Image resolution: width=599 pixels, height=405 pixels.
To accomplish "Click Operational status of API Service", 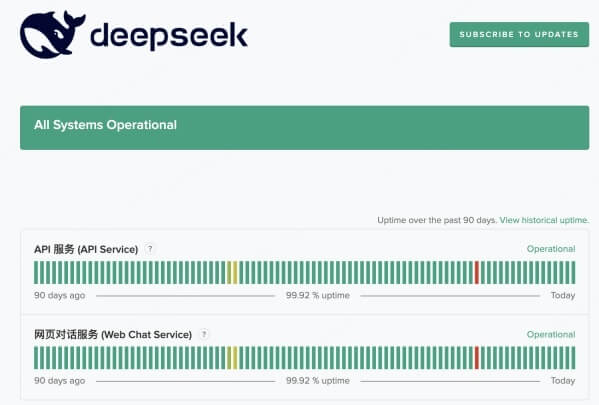I will (551, 249).
